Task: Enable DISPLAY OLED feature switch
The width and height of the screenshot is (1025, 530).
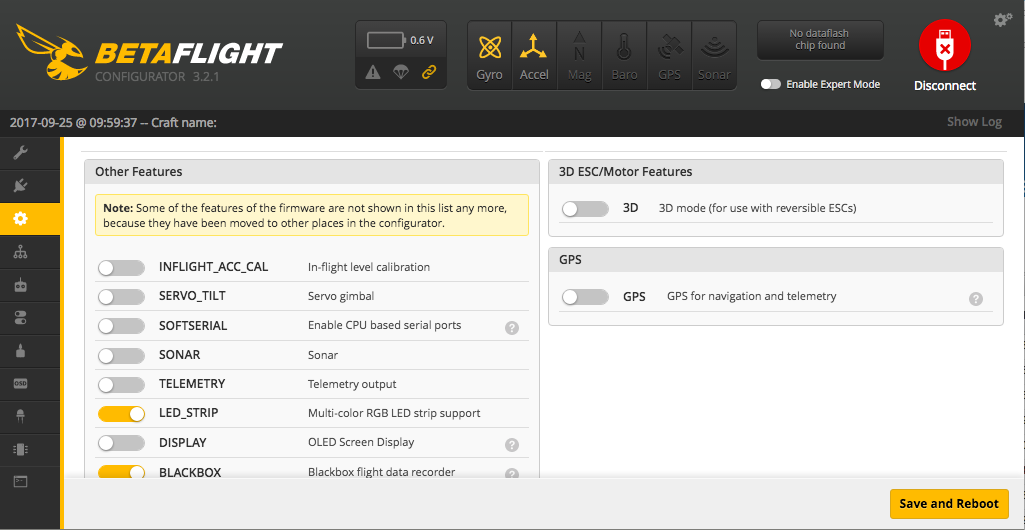Action: (x=121, y=443)
